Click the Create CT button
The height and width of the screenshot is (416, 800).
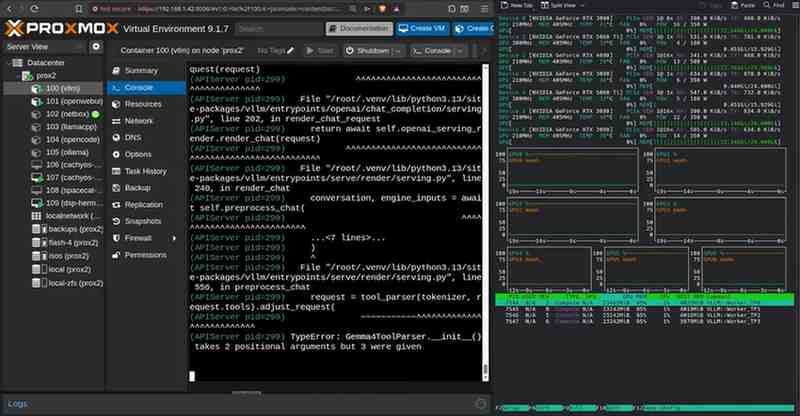click(x=473, y=29)
